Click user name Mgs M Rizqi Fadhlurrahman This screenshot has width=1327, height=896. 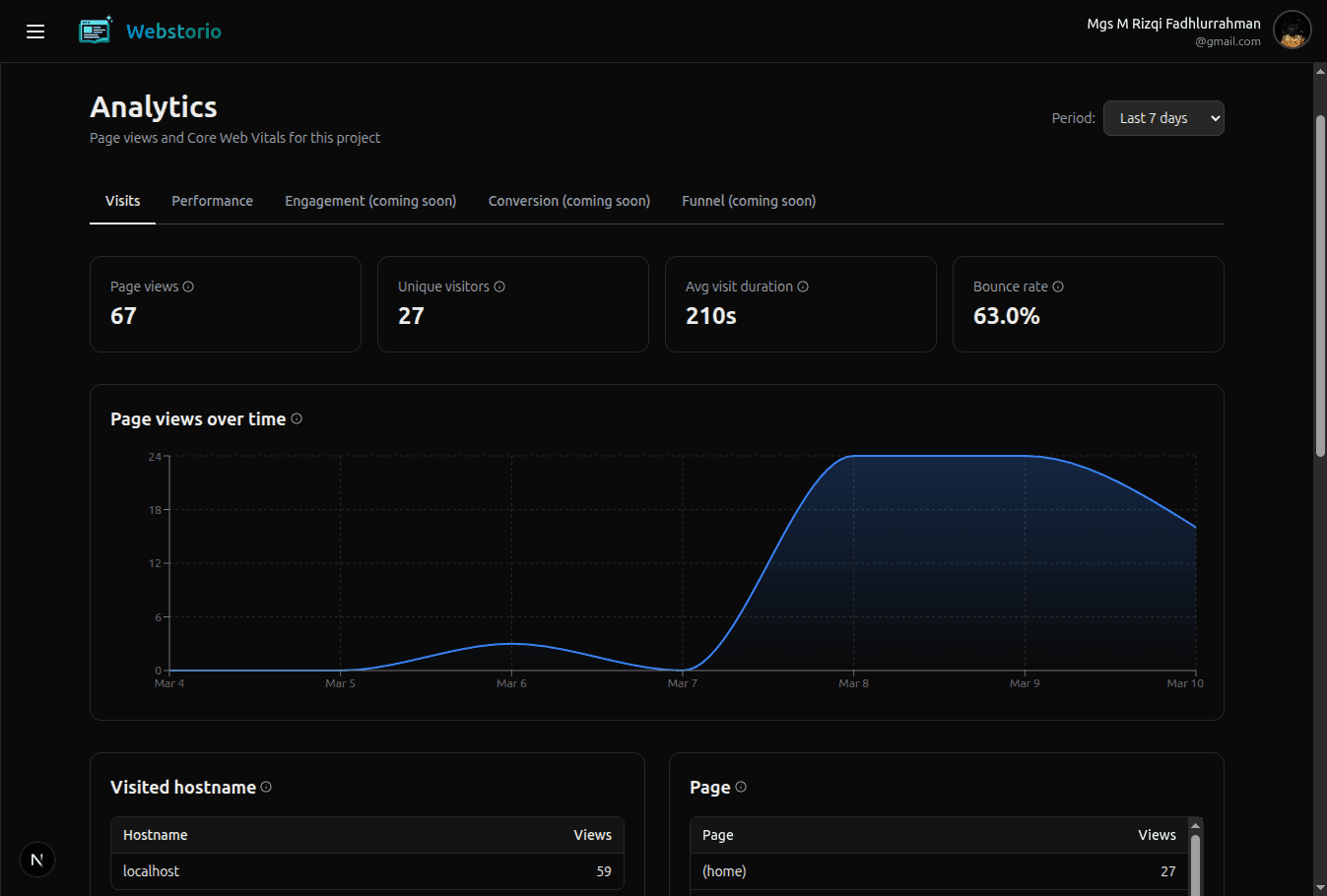tap(1173, 24)
